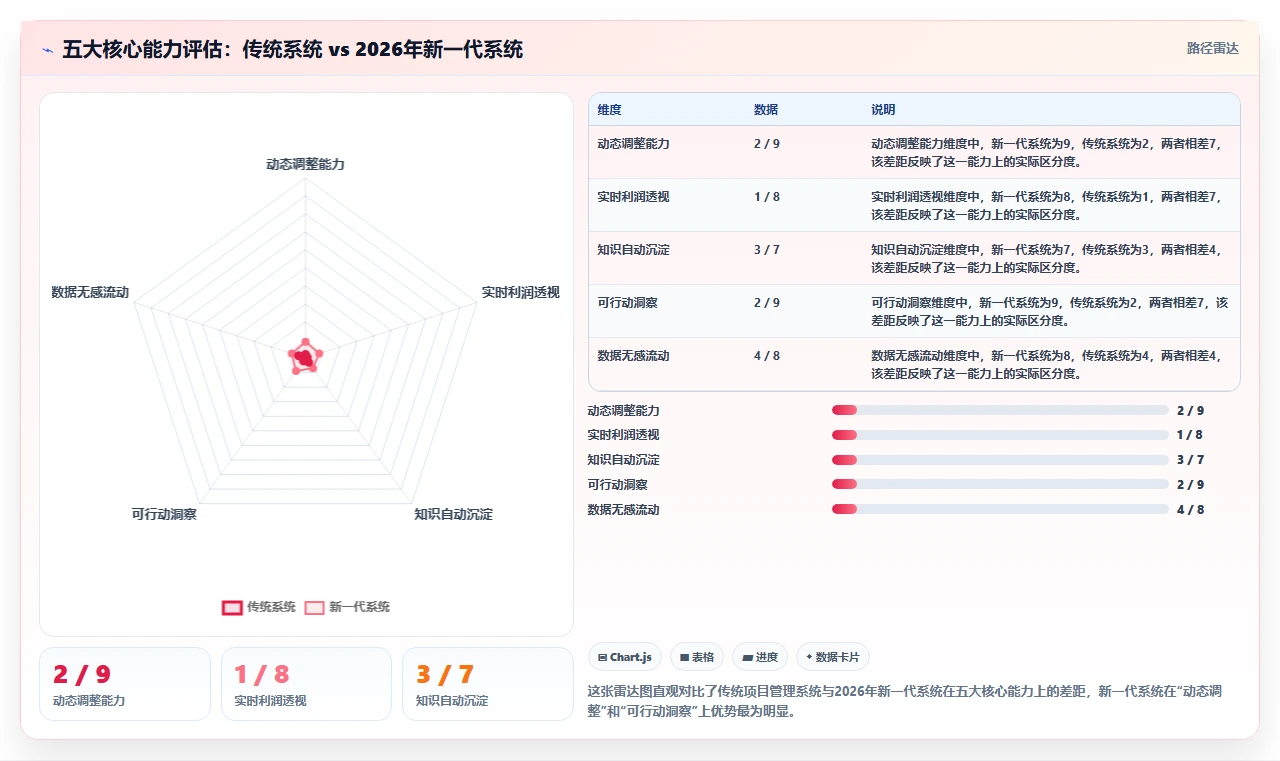Click the 数据无感流动 radar axis label
Screen dimensions: 1280x761
pos(90,292)
